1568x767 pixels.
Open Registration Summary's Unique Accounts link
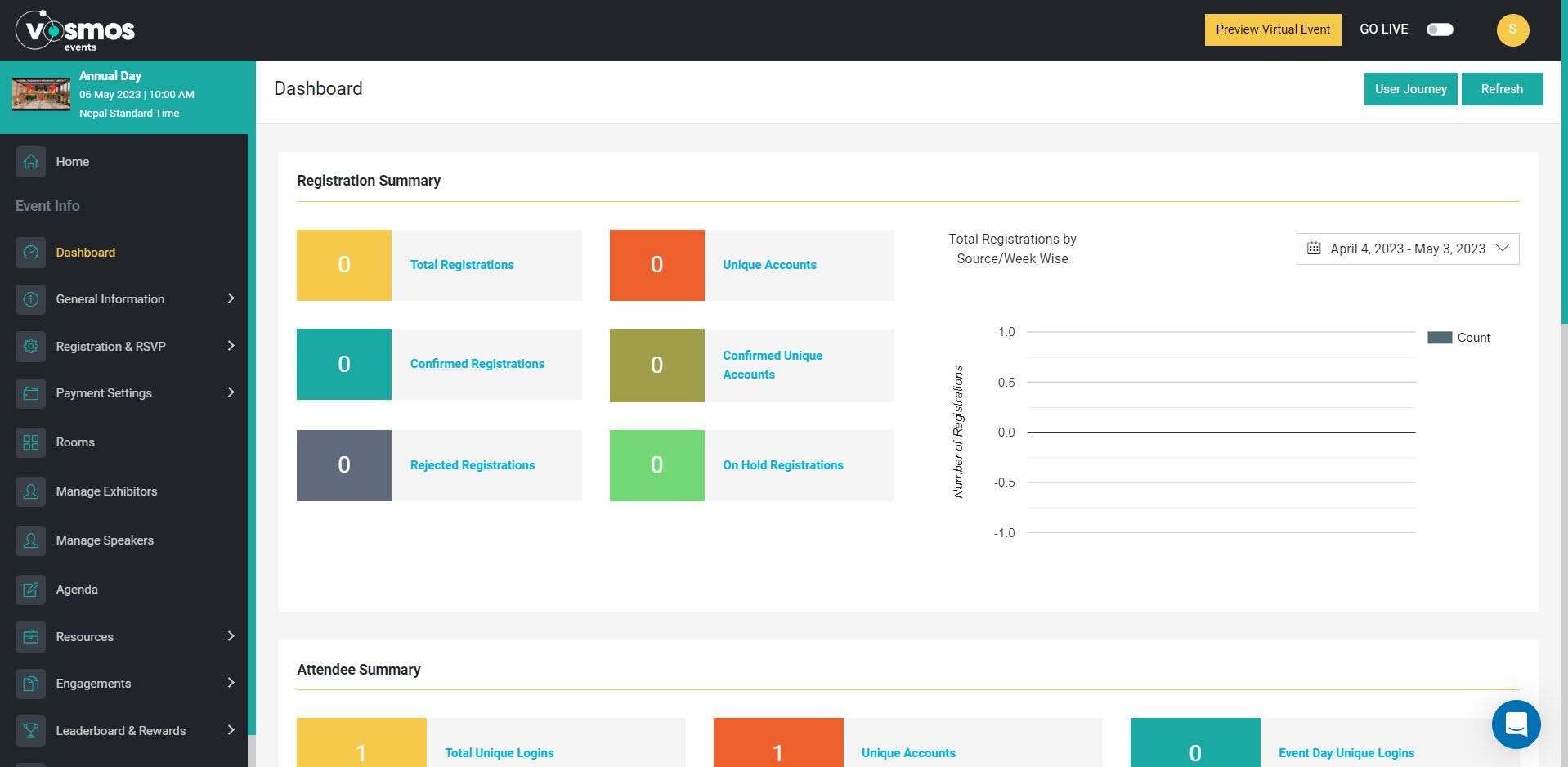[769, 265]
